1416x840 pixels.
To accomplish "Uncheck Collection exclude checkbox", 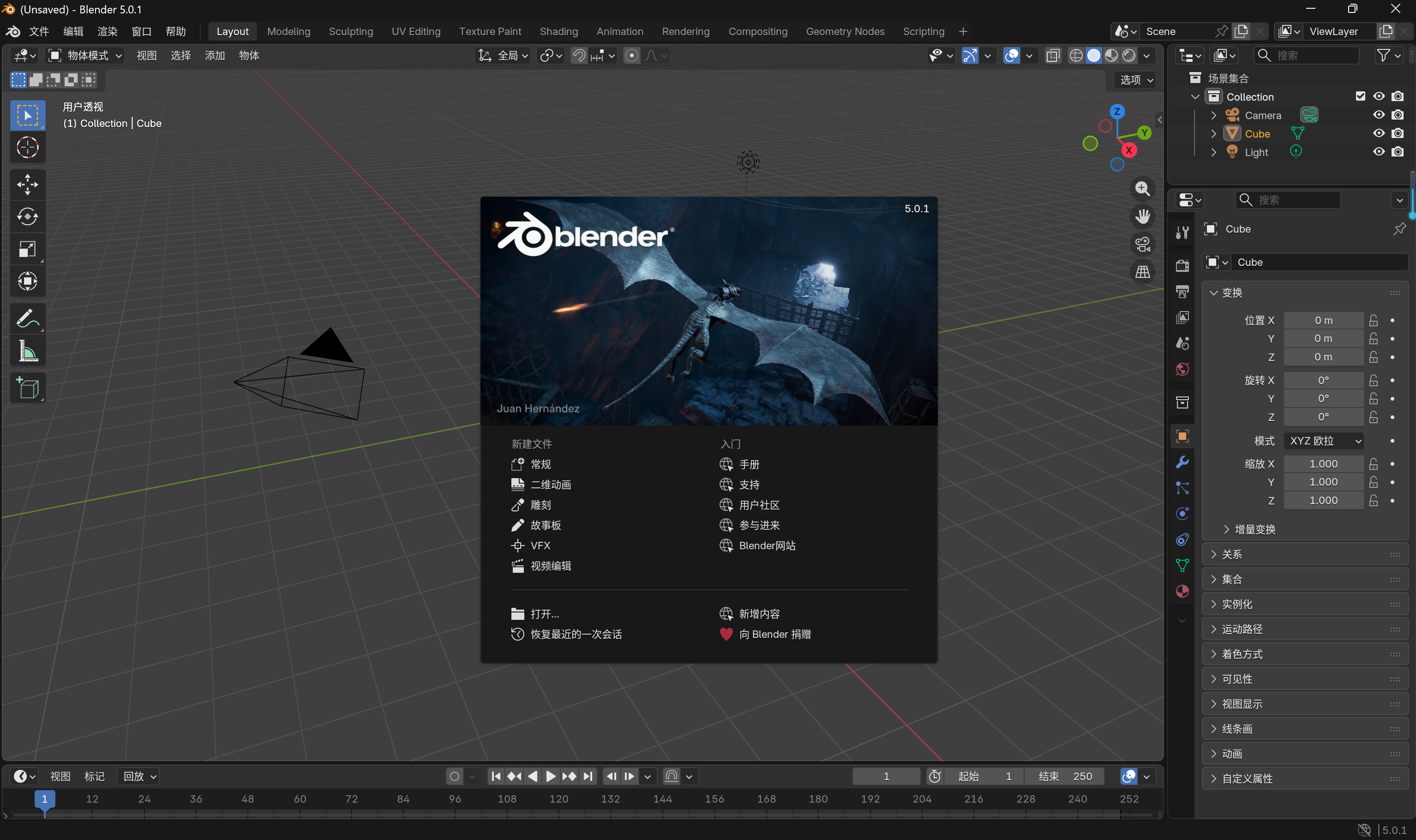I will 1360,96.
